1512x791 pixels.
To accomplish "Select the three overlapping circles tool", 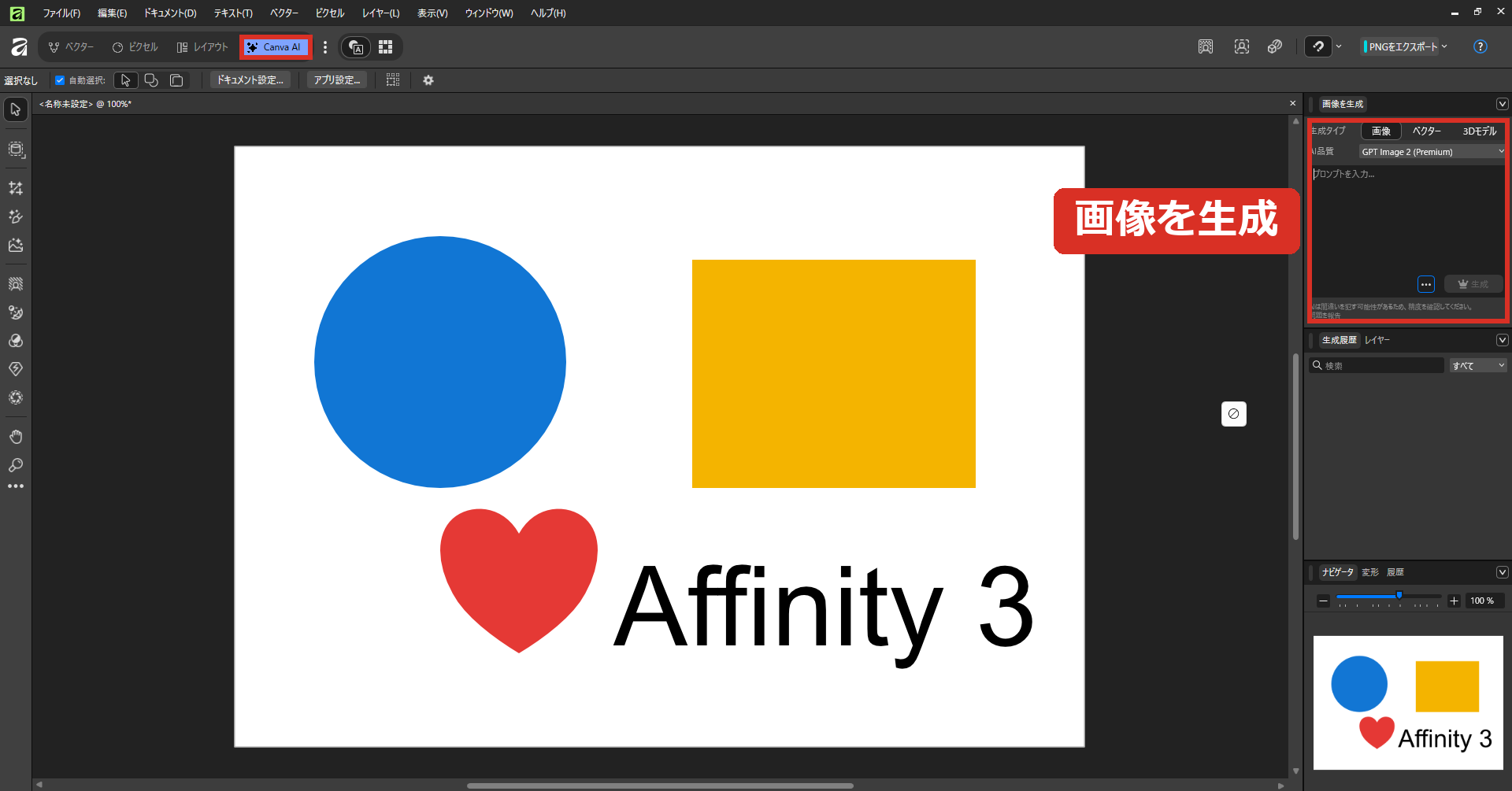I will point(16,341).
